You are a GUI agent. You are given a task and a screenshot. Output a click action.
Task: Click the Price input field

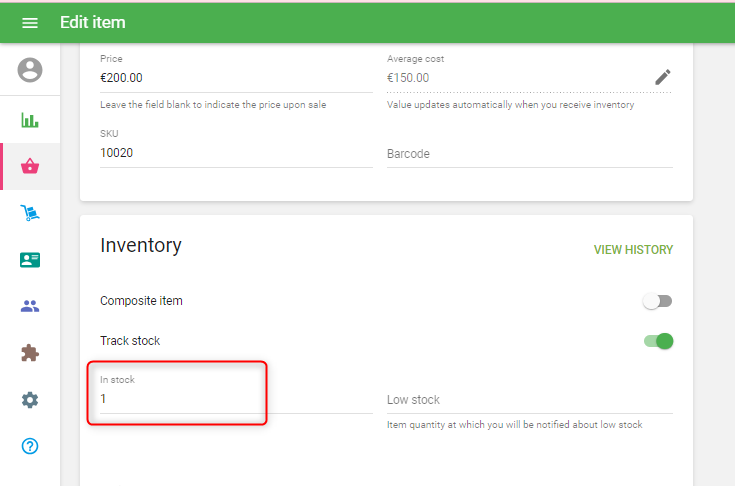coord(236,78)
